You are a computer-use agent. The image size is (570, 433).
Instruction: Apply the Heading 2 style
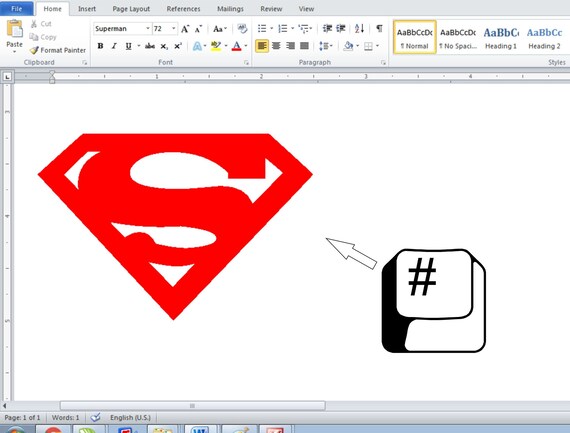pyautogui.click(x=544, y=37)
